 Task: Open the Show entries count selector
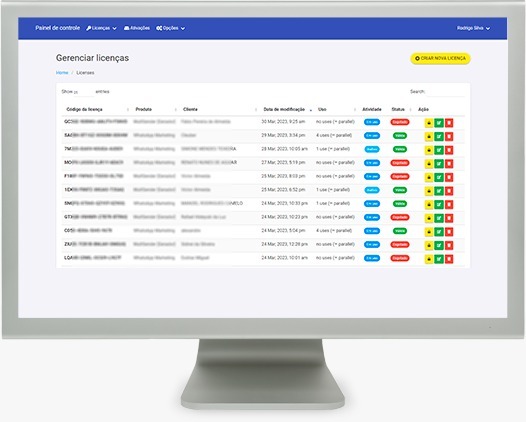pyautogui.click(x=84, y=92)
